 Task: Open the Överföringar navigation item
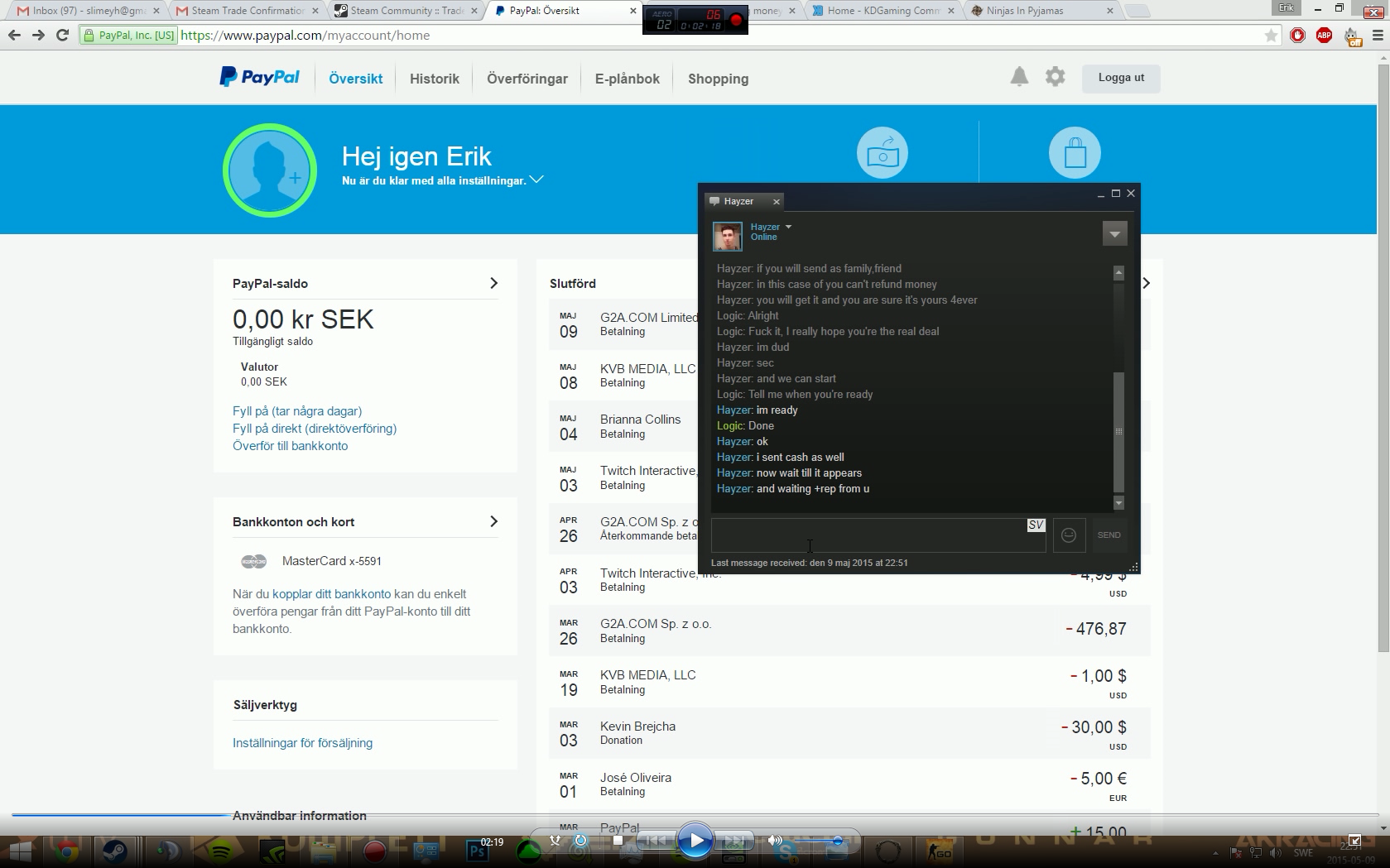tap(527, 79)
